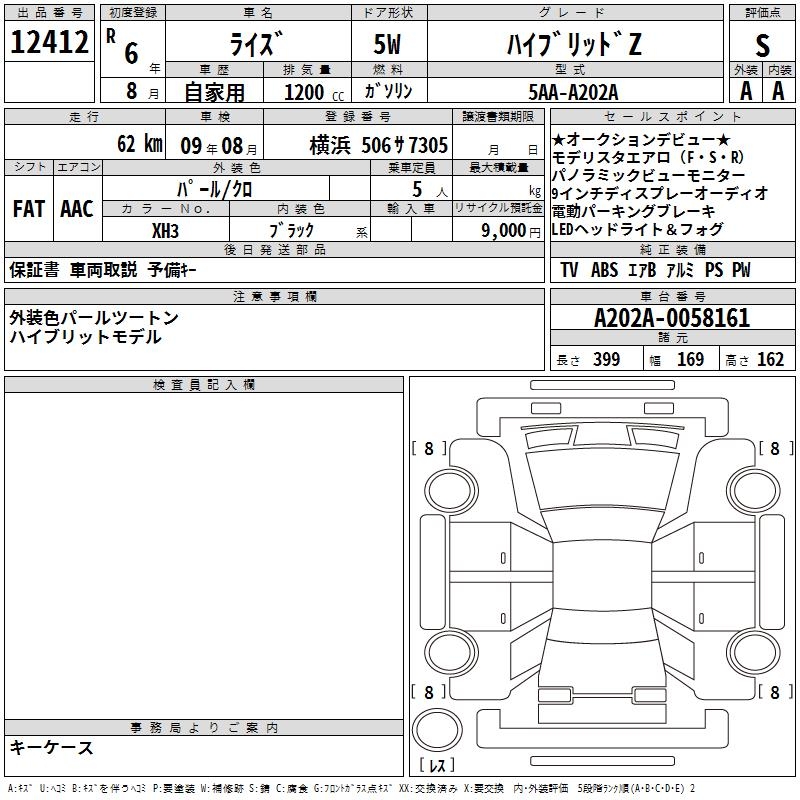800x800 pixels.
Task: Select the セールスポイント section header
Action: pyautogui.click(x=672, y=116)
